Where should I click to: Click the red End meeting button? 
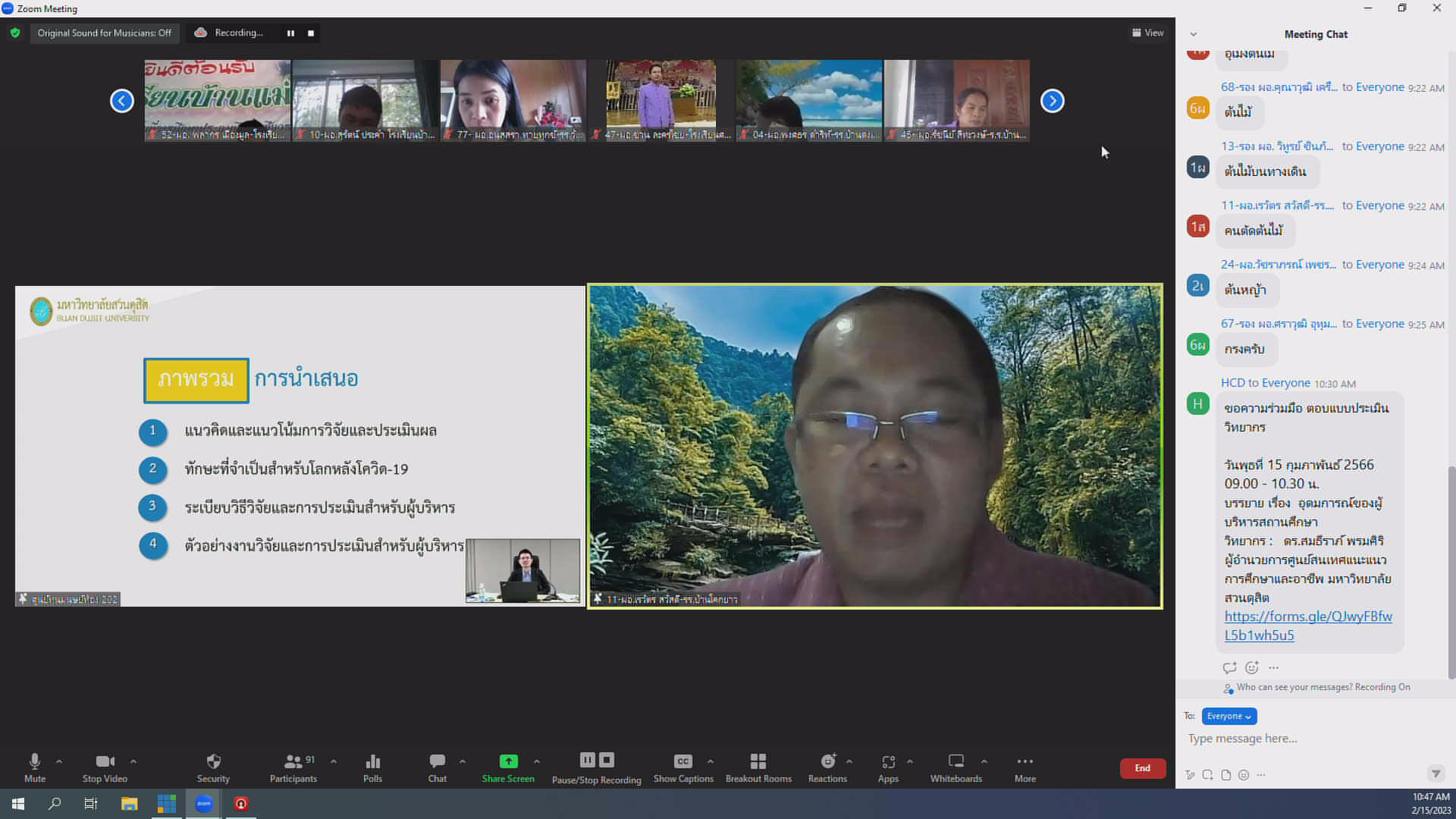1143,768
